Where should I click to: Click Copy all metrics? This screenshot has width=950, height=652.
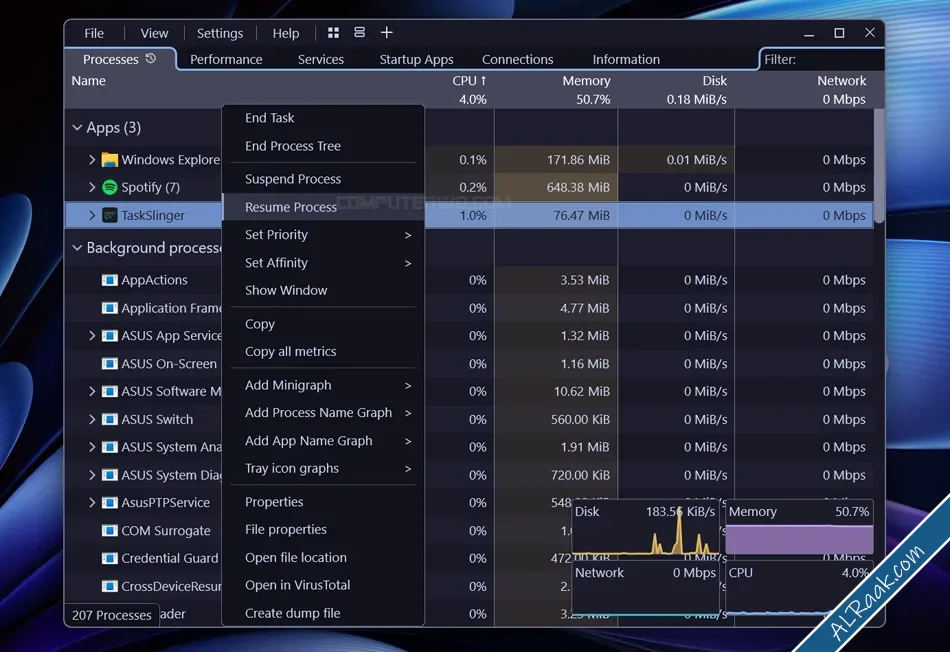[x=323, y=351]
